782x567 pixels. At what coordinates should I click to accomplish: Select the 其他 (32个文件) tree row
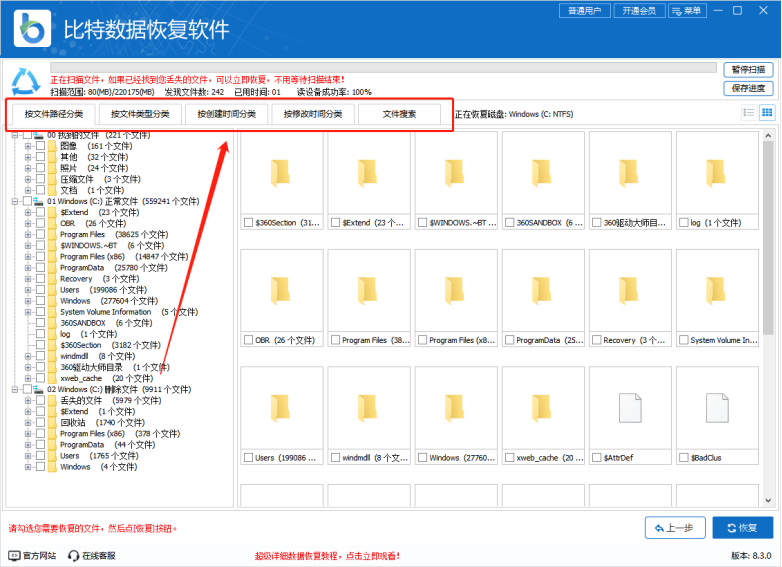94,157
